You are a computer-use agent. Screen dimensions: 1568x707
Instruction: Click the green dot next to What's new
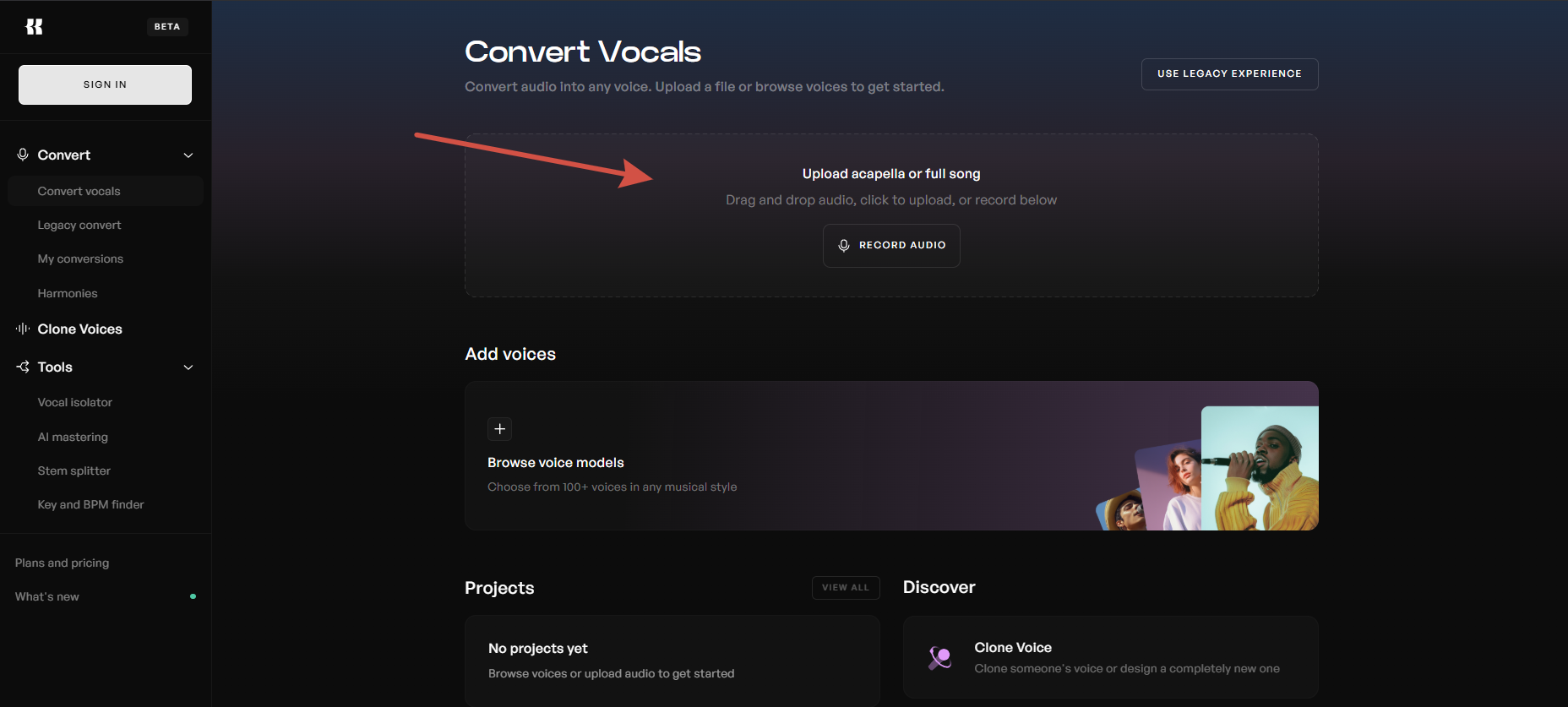tap(193, 596)
